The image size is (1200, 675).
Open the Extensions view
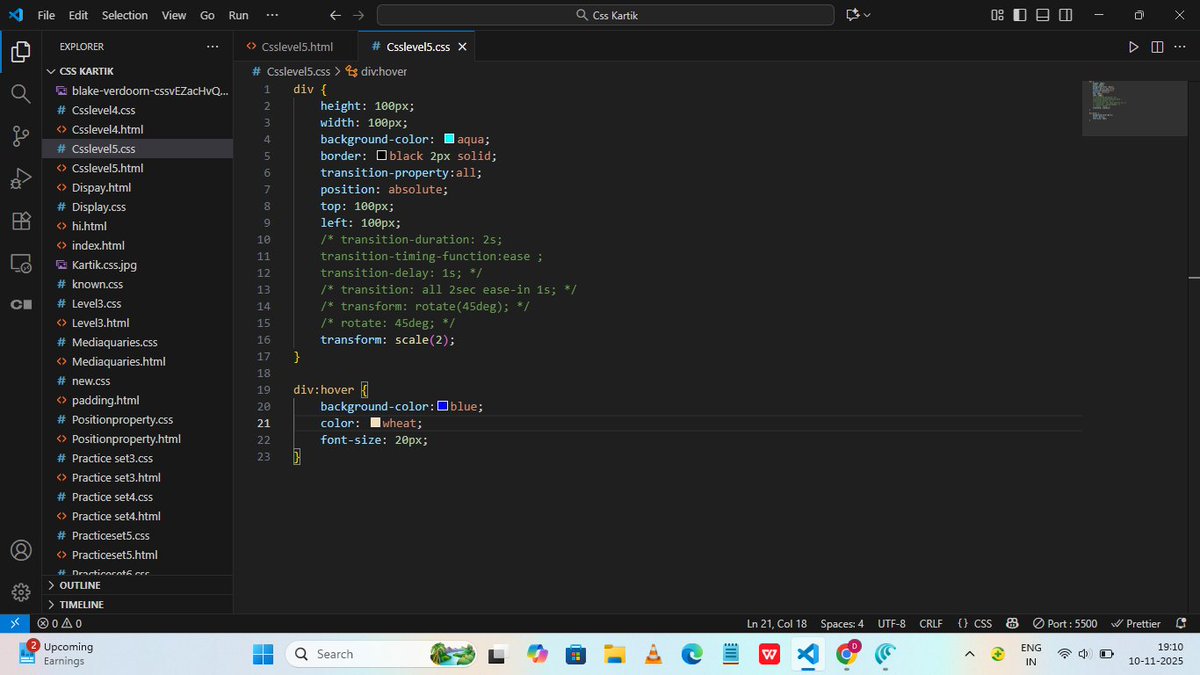click(x=20, y=221)
